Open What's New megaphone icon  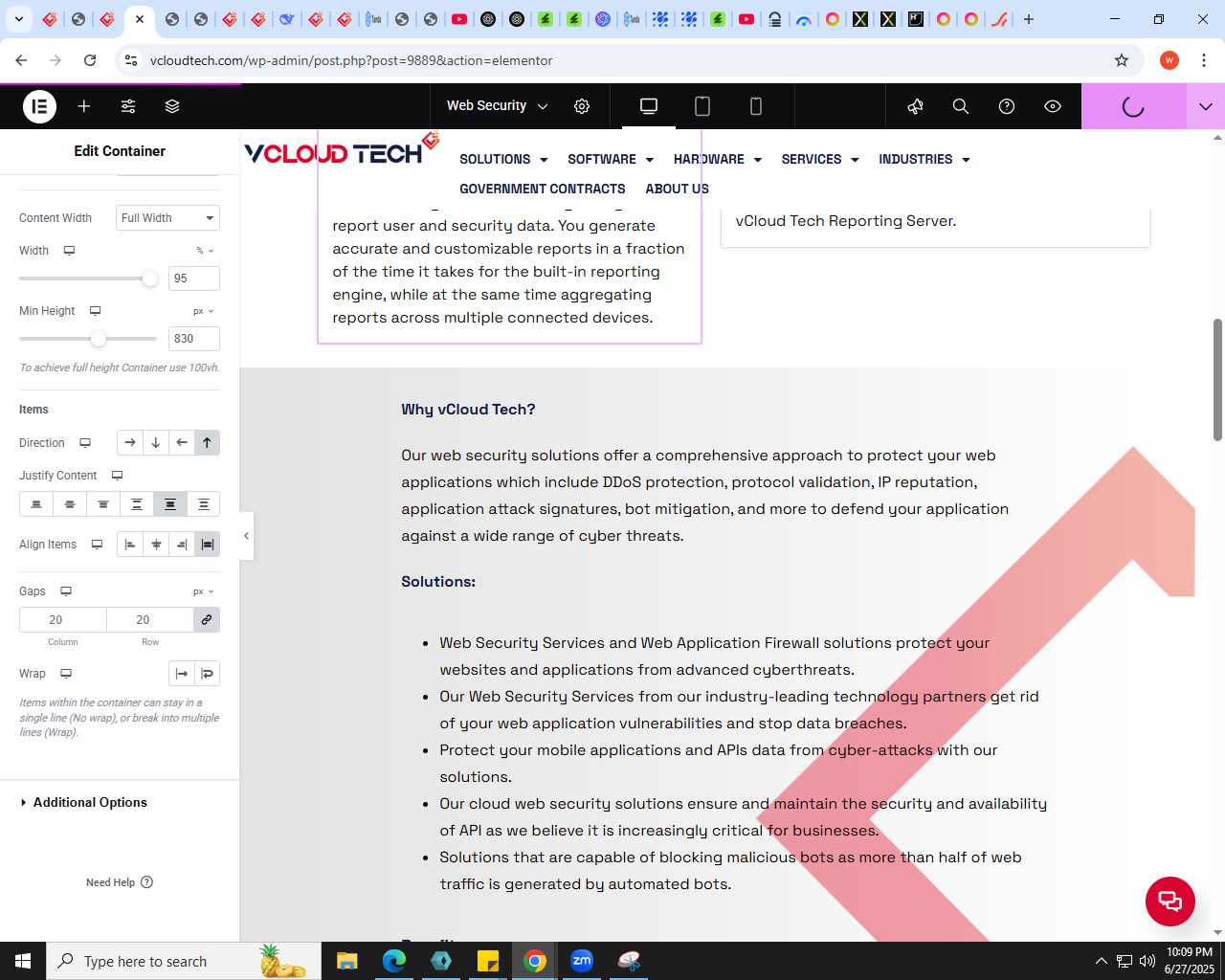(915, 106)
